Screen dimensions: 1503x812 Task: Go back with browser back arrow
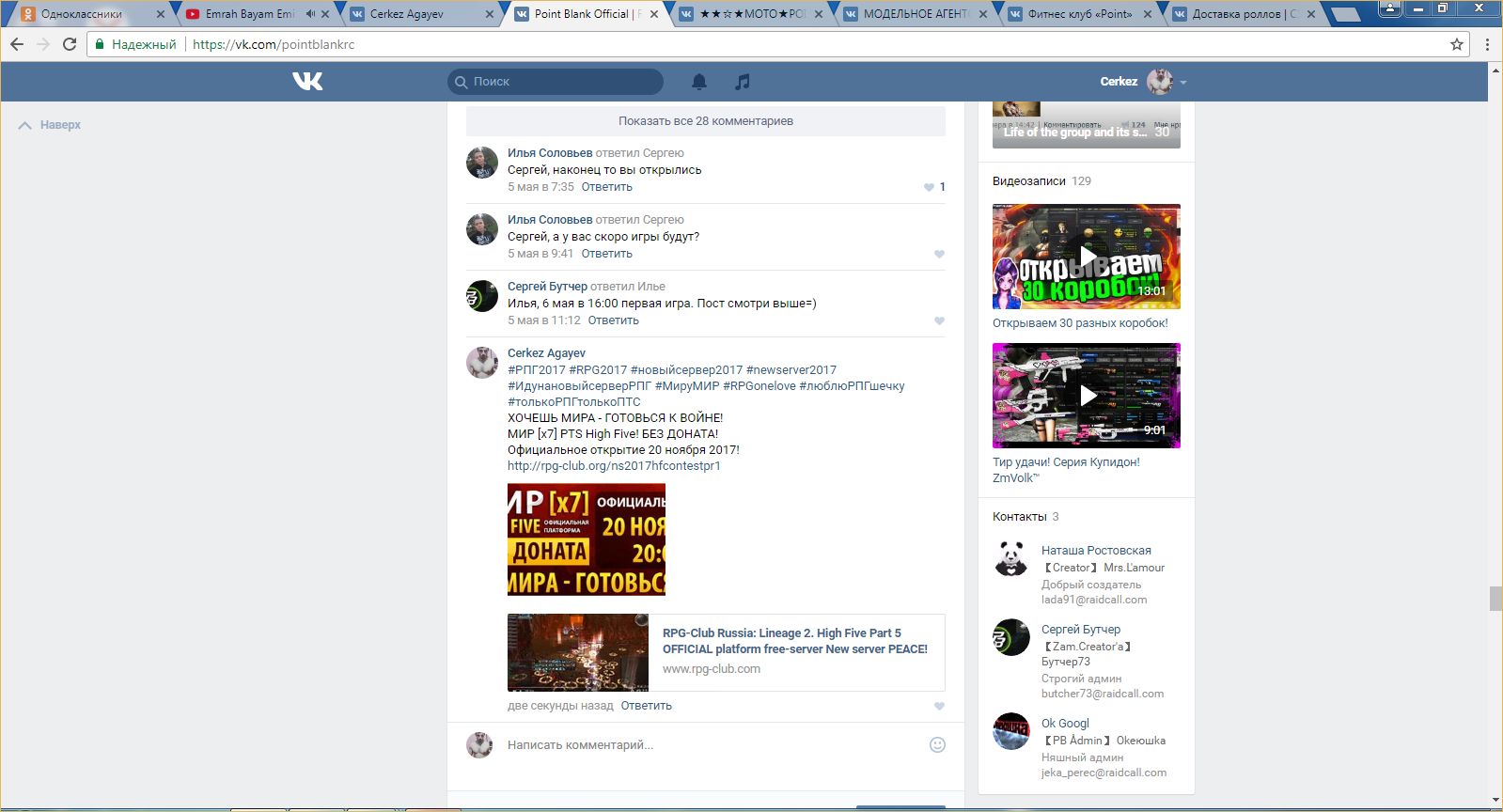(17, 44)
